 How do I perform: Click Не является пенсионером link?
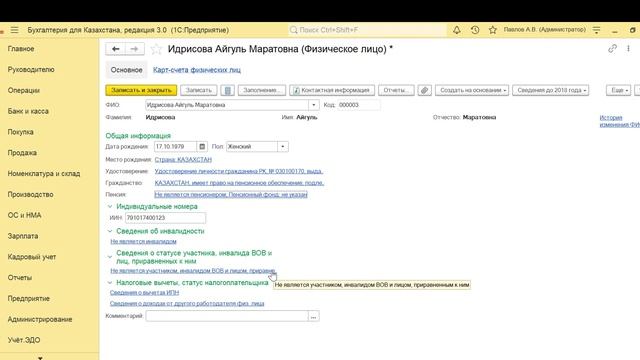click(231, 195)
